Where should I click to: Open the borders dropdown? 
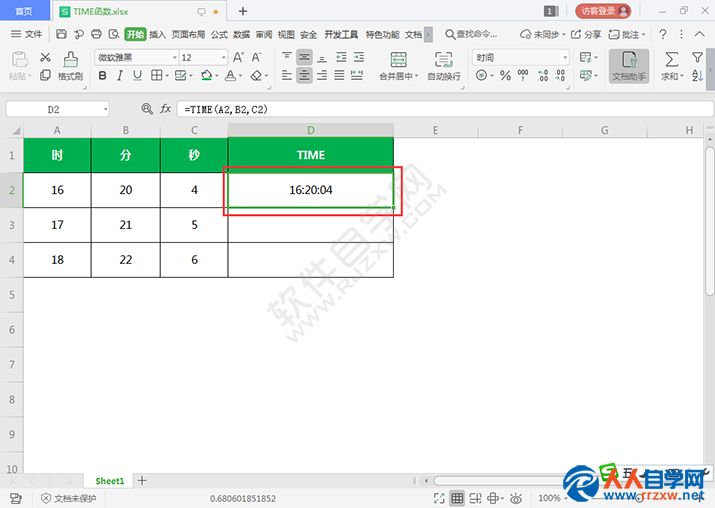point(167,76)
